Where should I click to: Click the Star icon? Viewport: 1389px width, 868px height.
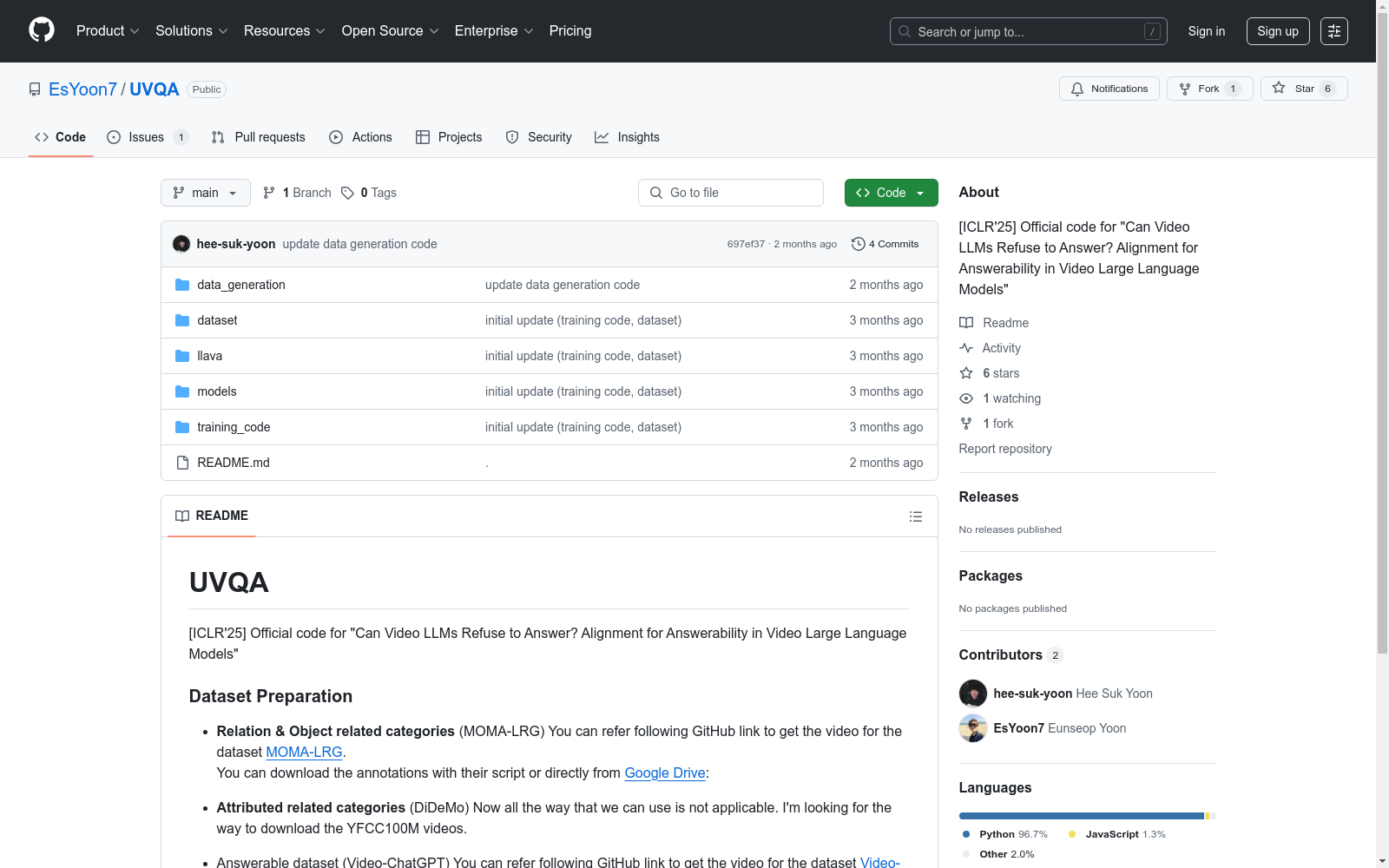(1279, 88)
